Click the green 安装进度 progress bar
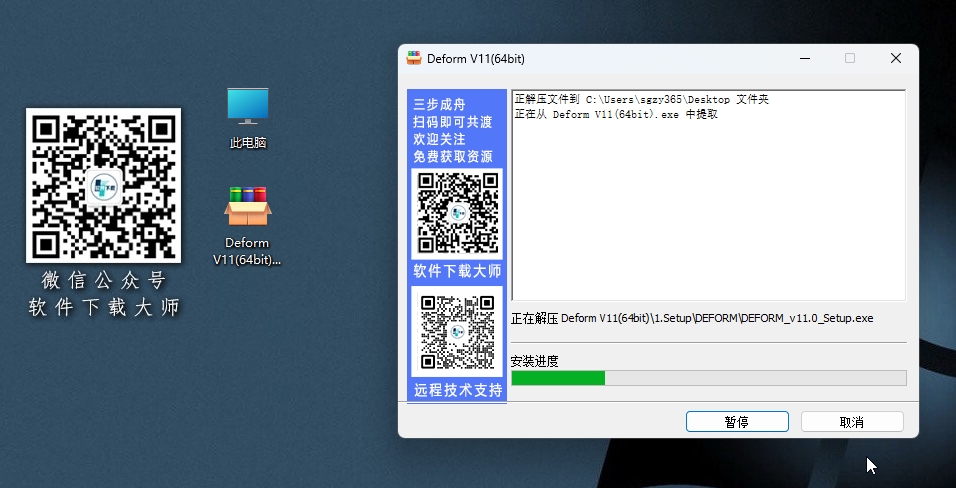This screenshot has height=488, width=956. [708, 378]
